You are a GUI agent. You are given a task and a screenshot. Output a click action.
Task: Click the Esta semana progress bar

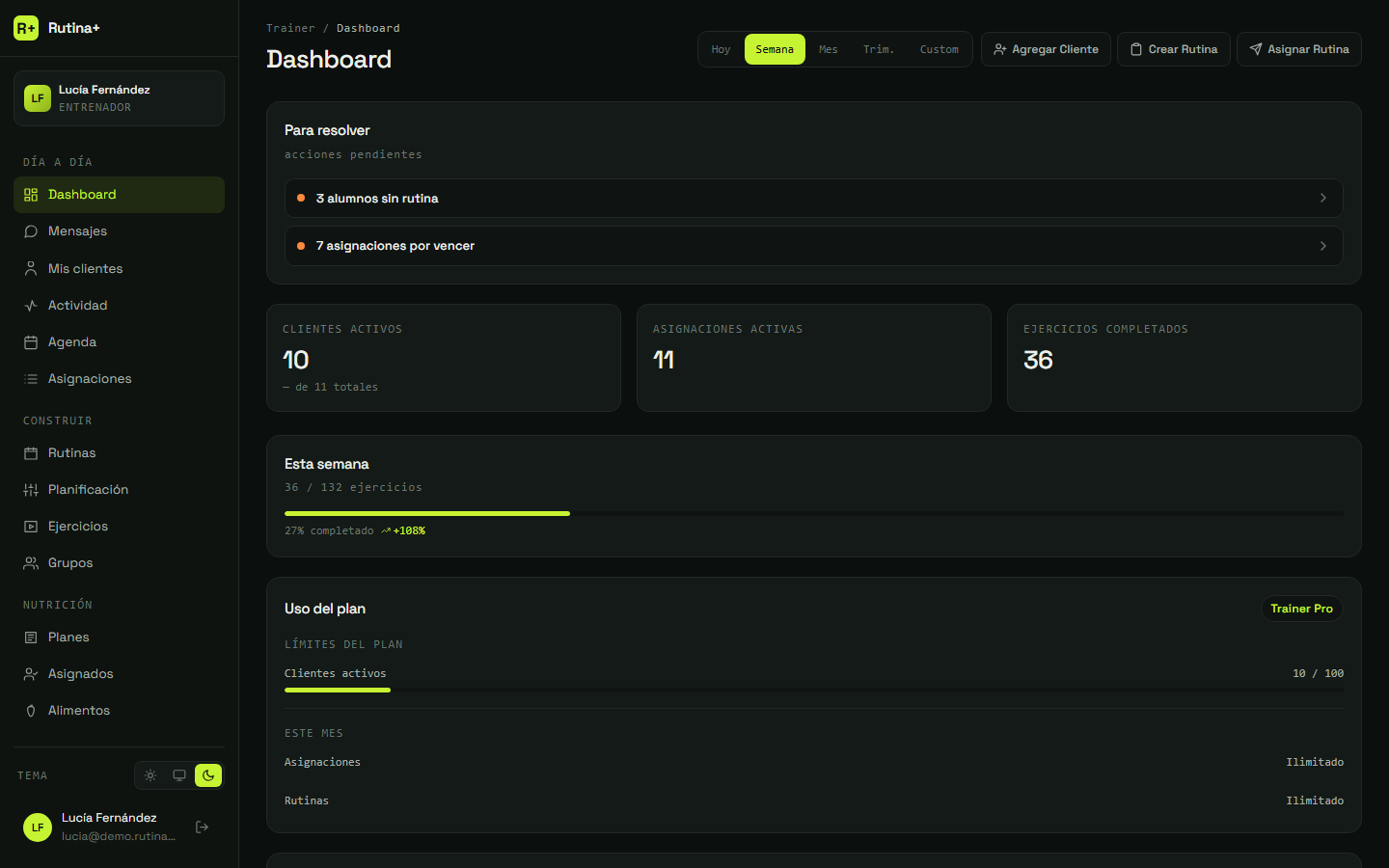click(814, 514)
